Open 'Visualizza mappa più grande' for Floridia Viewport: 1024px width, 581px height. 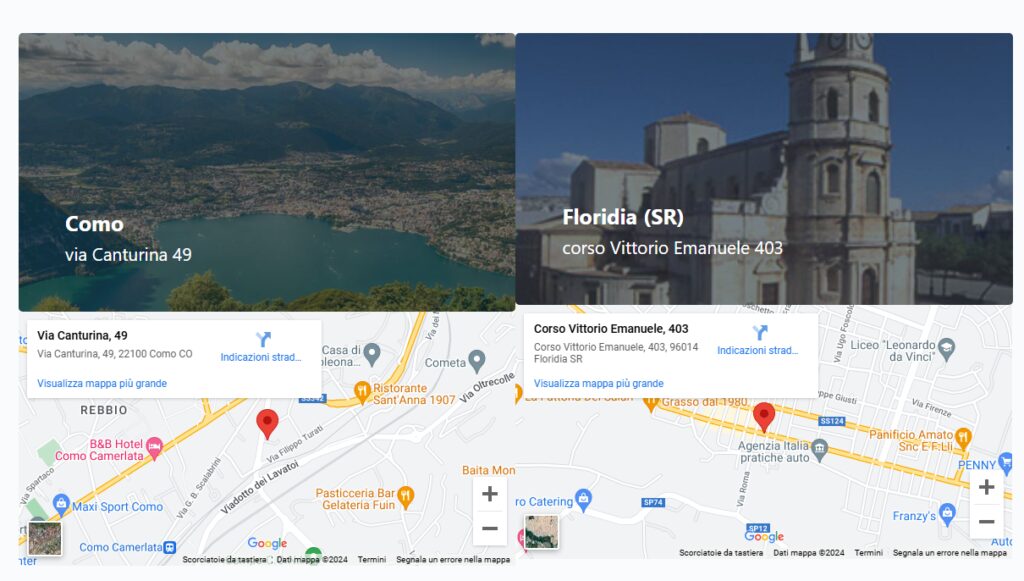coord(598,383)
